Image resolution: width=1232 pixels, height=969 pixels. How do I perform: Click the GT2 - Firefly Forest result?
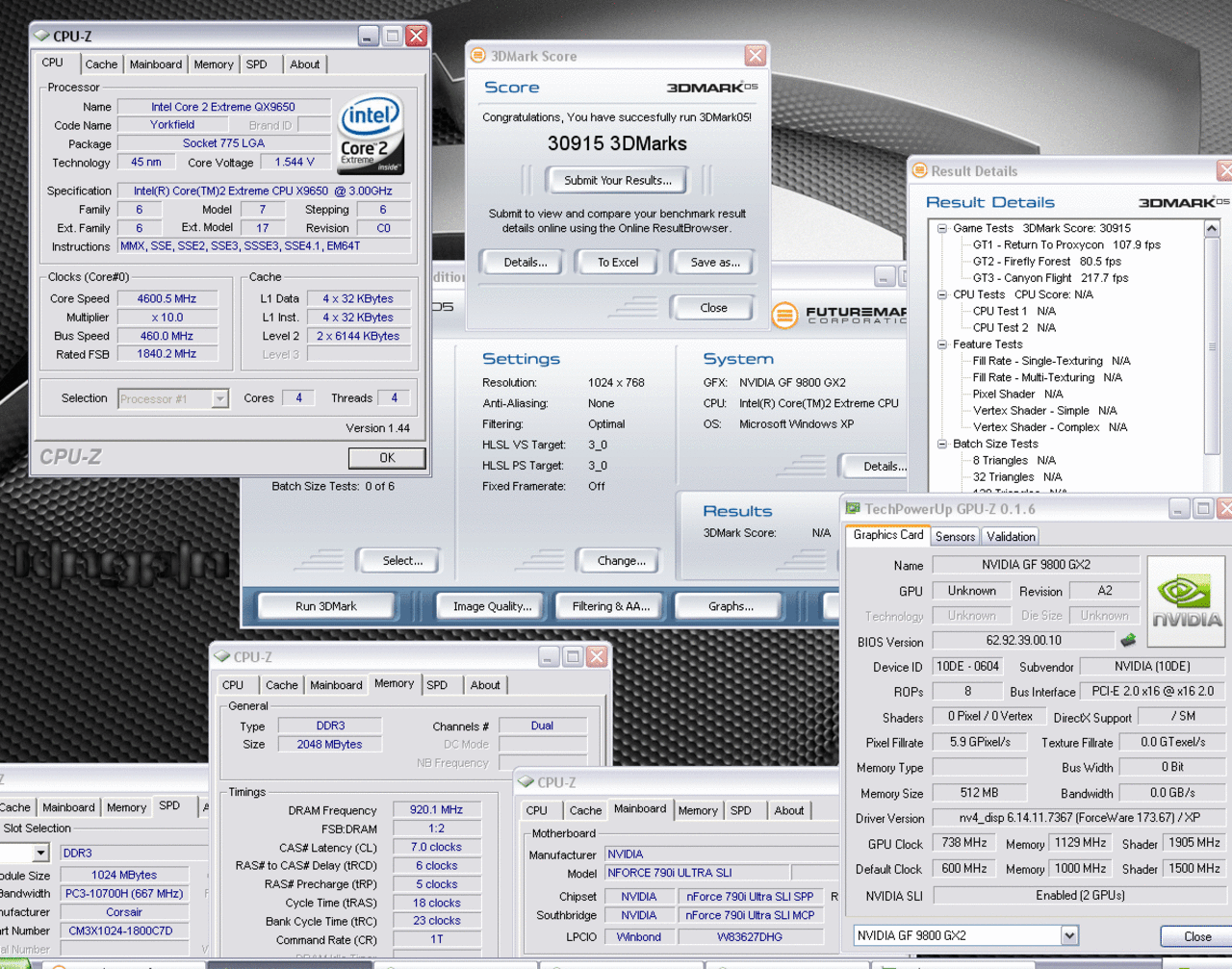point(1046,262)
